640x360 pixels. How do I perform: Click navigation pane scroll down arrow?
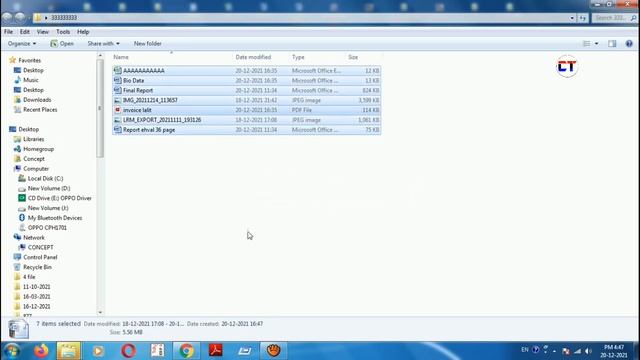tap(100, 313)
